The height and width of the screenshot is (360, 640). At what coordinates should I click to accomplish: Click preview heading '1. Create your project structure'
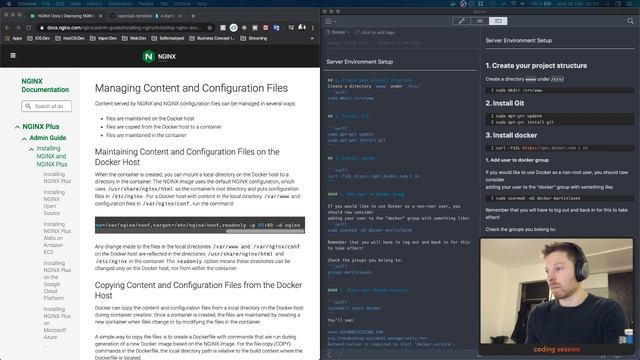pyautogui.click(x=536, y=66)
